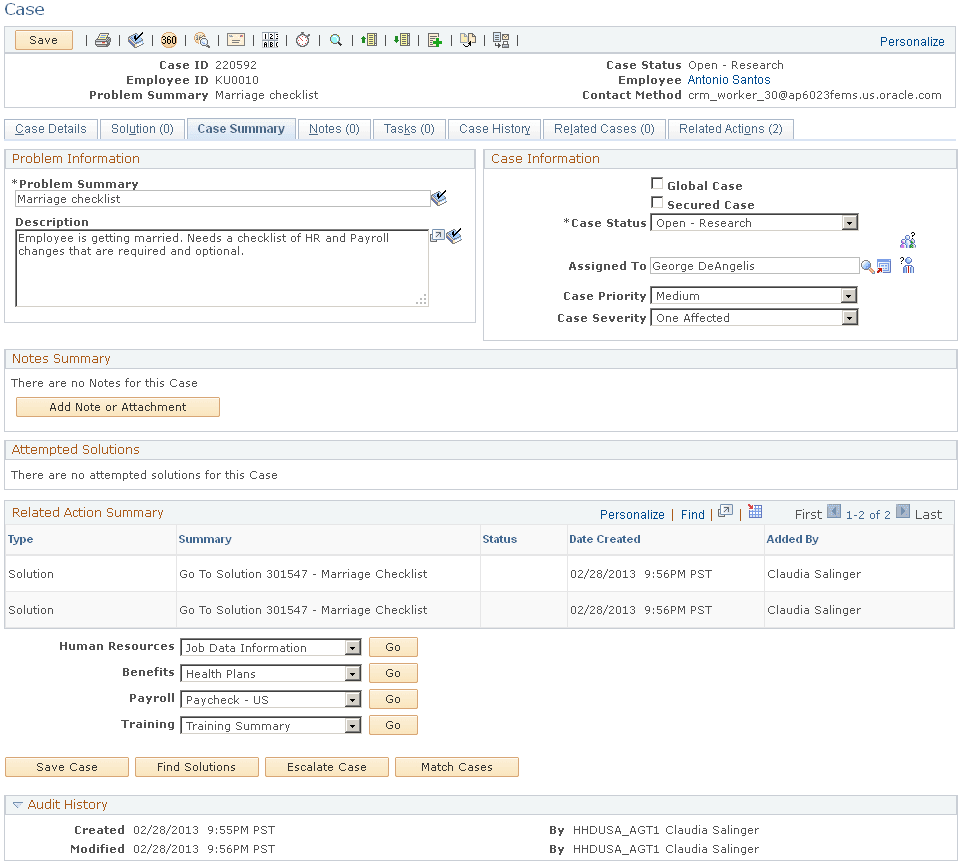962x865 pixels.
Task: Open the email notification icon in the toolbar
Action: click(236, 40)
